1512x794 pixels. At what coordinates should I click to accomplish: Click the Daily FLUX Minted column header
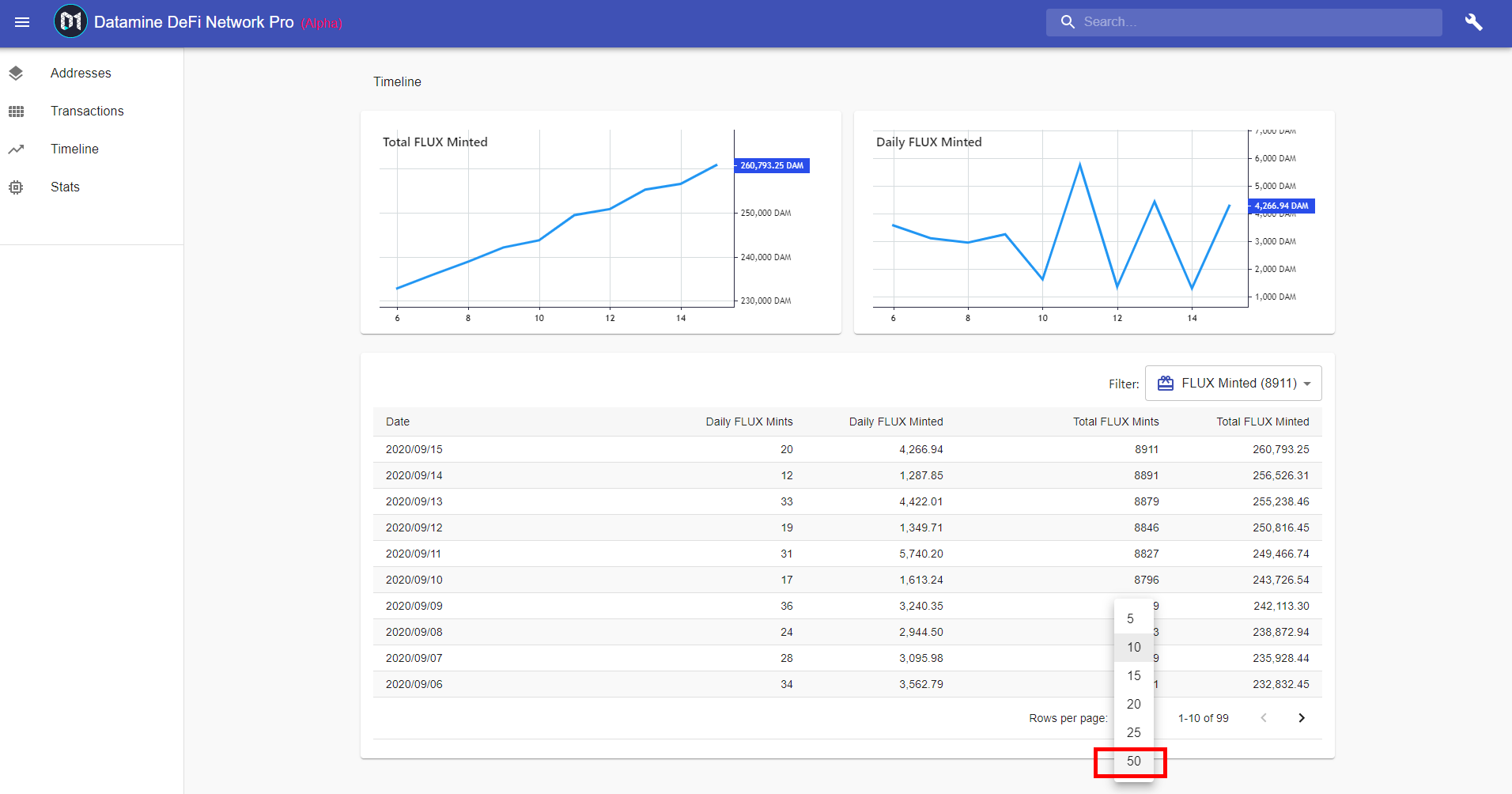pos(896,422)
